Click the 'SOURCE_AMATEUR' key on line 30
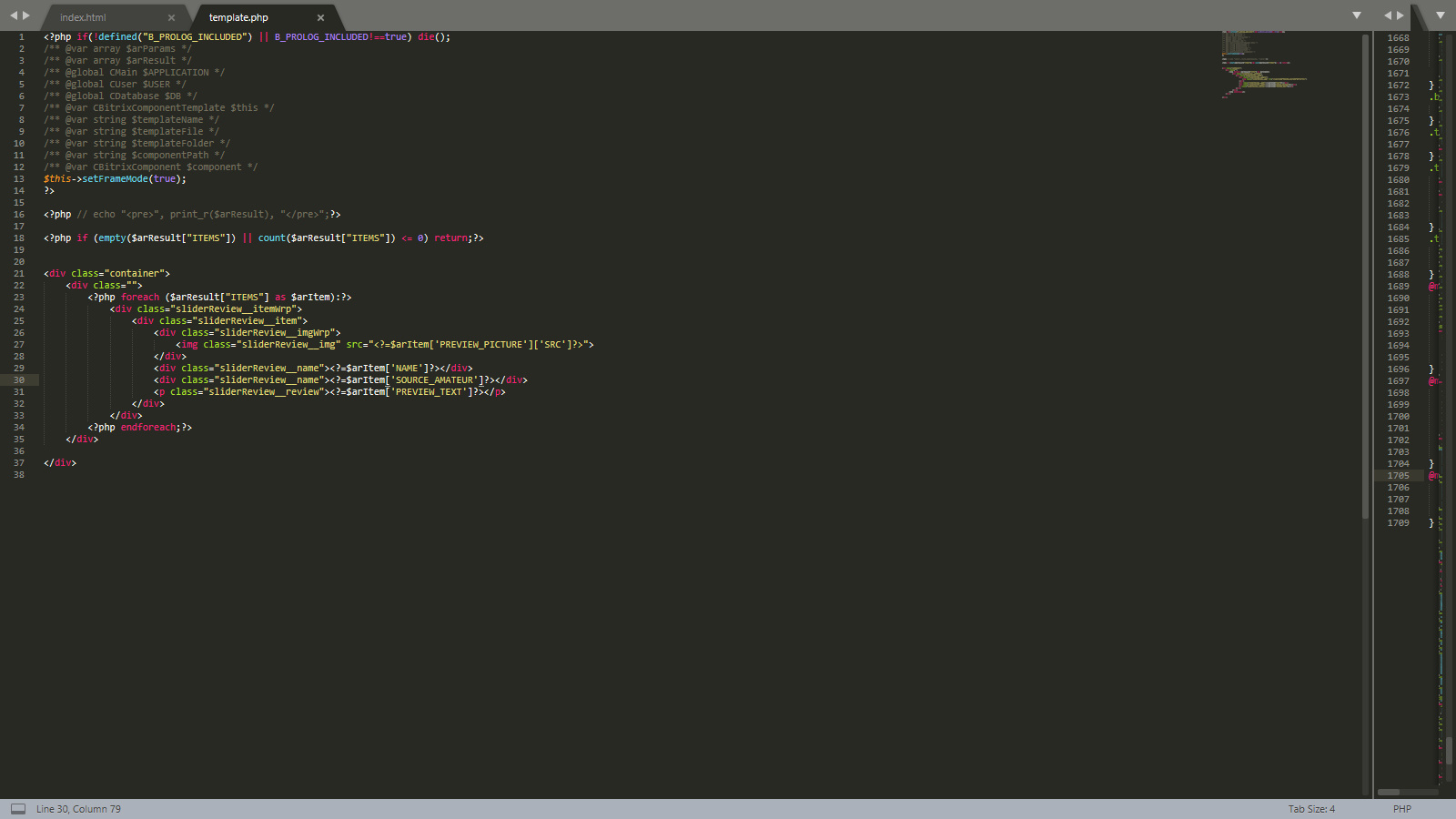The width and height of the screenshot is (1456, 819). (x=434, y=380)
